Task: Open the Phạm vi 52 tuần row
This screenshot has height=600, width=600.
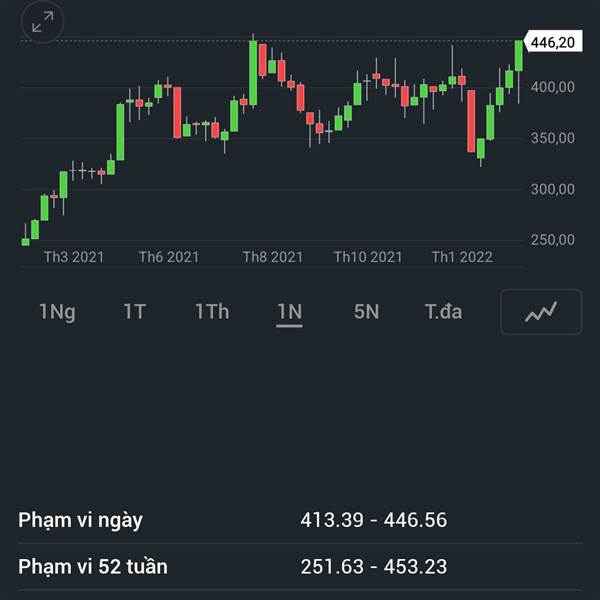Action: coord(93,567)
